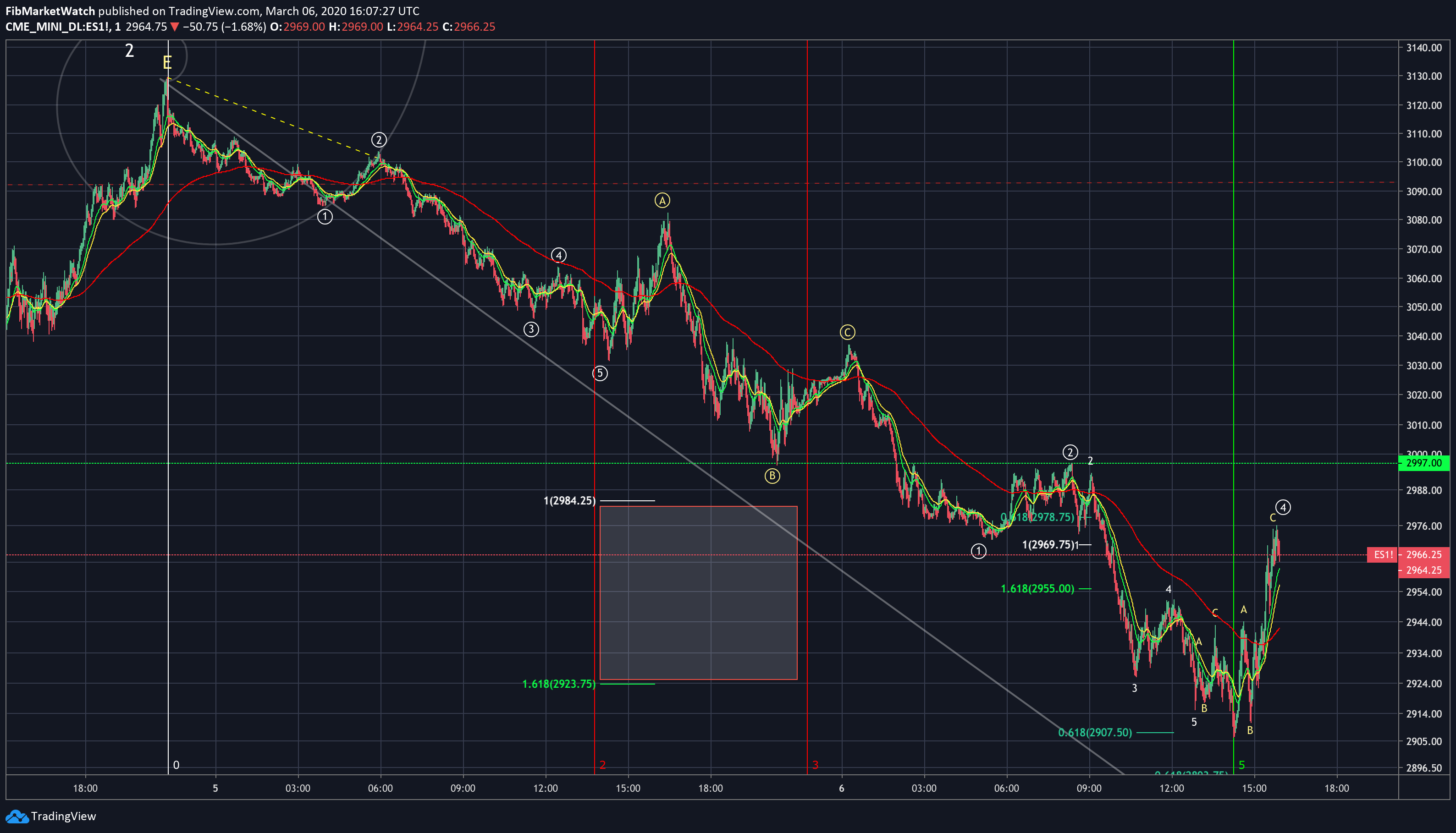Viewport: 1456px width, 833px height.
Task: Click the −50.75 (−1.68%) change value
Action: click(224, 27)
